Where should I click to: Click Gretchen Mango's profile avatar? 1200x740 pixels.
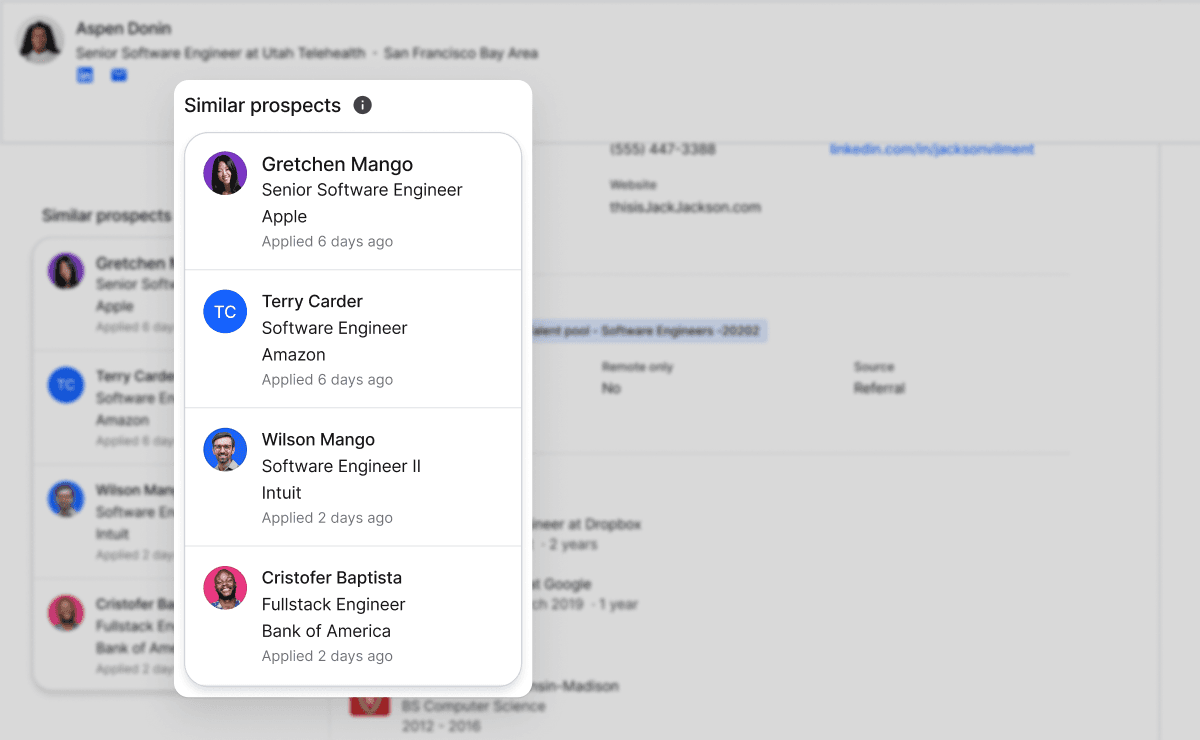click(x=225, y=173)
